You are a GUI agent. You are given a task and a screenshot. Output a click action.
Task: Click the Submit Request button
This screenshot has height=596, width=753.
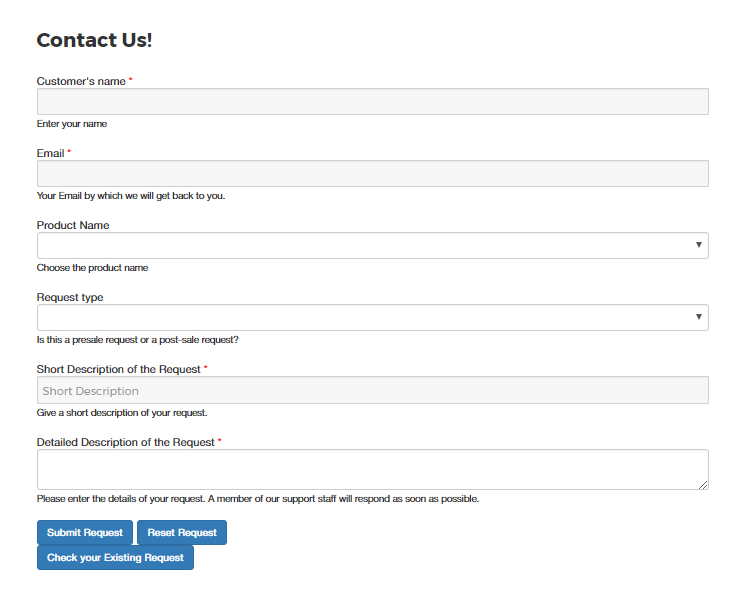(85, 533)
